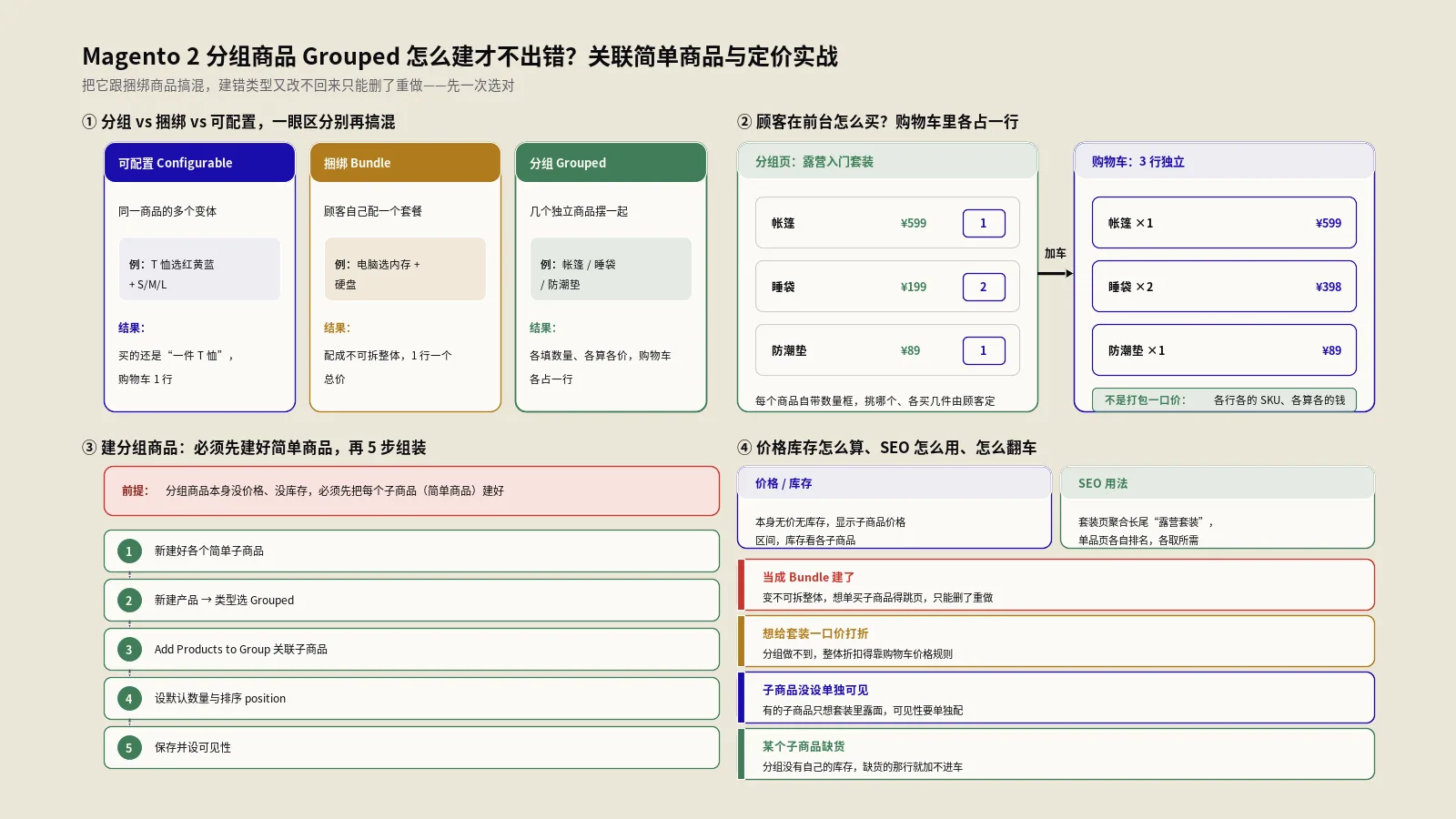
Task: Click the 不是打包一口价 note in cart
Action: [x=1224, y=399]
